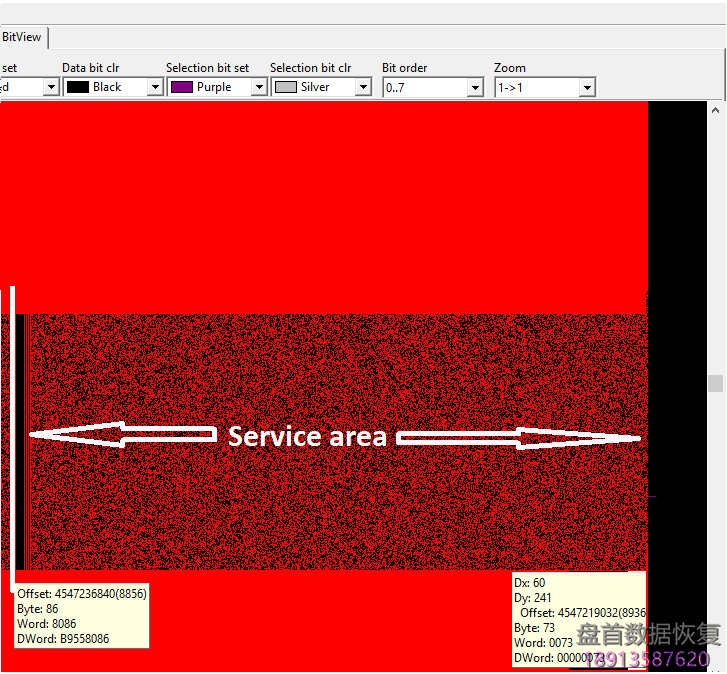727x674 pixels.
Task: Click the Black color swatch
Action: [x=77, y=88]
